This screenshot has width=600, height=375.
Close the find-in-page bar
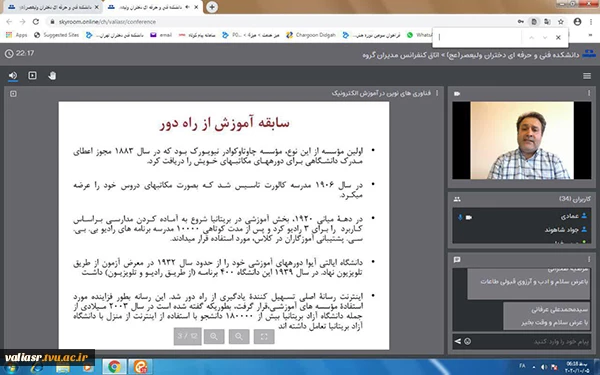(558, 38)
